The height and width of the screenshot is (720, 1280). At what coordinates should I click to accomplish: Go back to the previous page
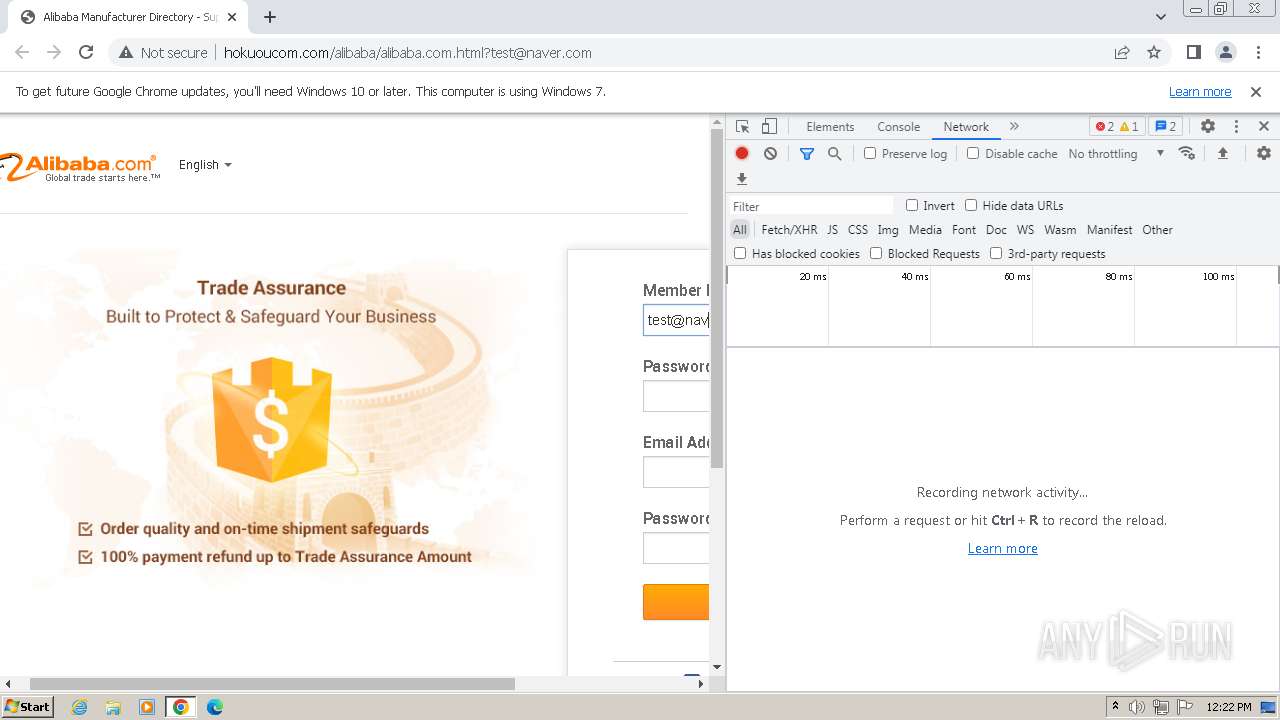(x=22, y=52)
